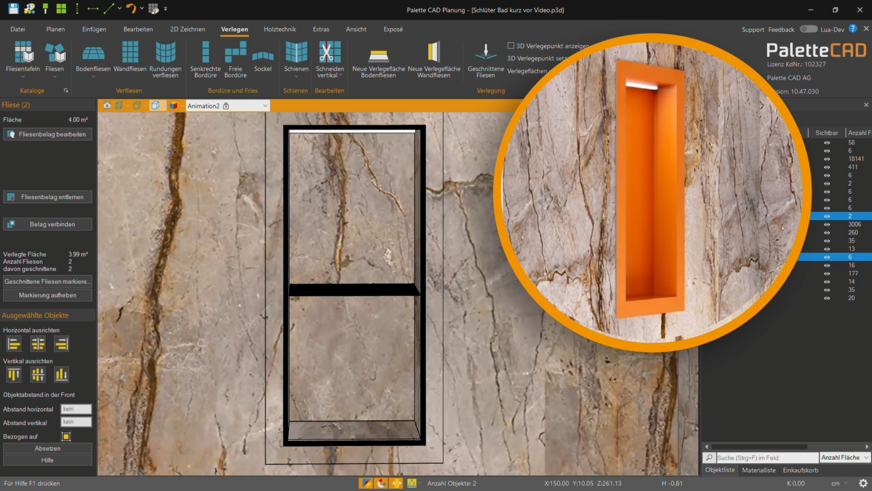The image size is (872, 491).
Task: Open settings gear in status bar
Action: click(x=863, y=483)
